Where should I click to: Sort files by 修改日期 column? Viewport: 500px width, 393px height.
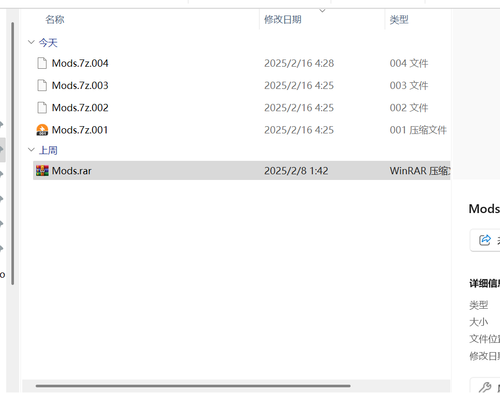(283, 19)
